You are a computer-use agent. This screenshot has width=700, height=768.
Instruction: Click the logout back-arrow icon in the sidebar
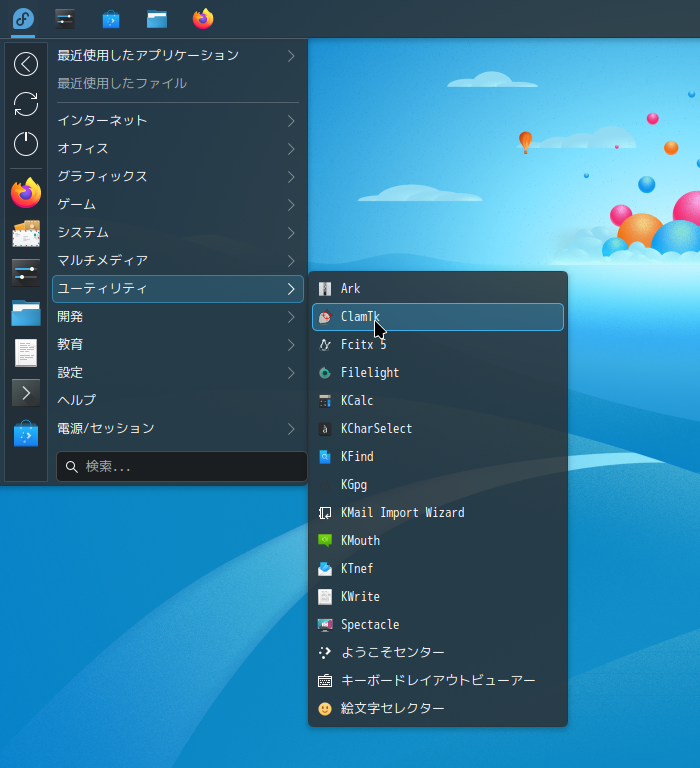click(x=26, y=64)
